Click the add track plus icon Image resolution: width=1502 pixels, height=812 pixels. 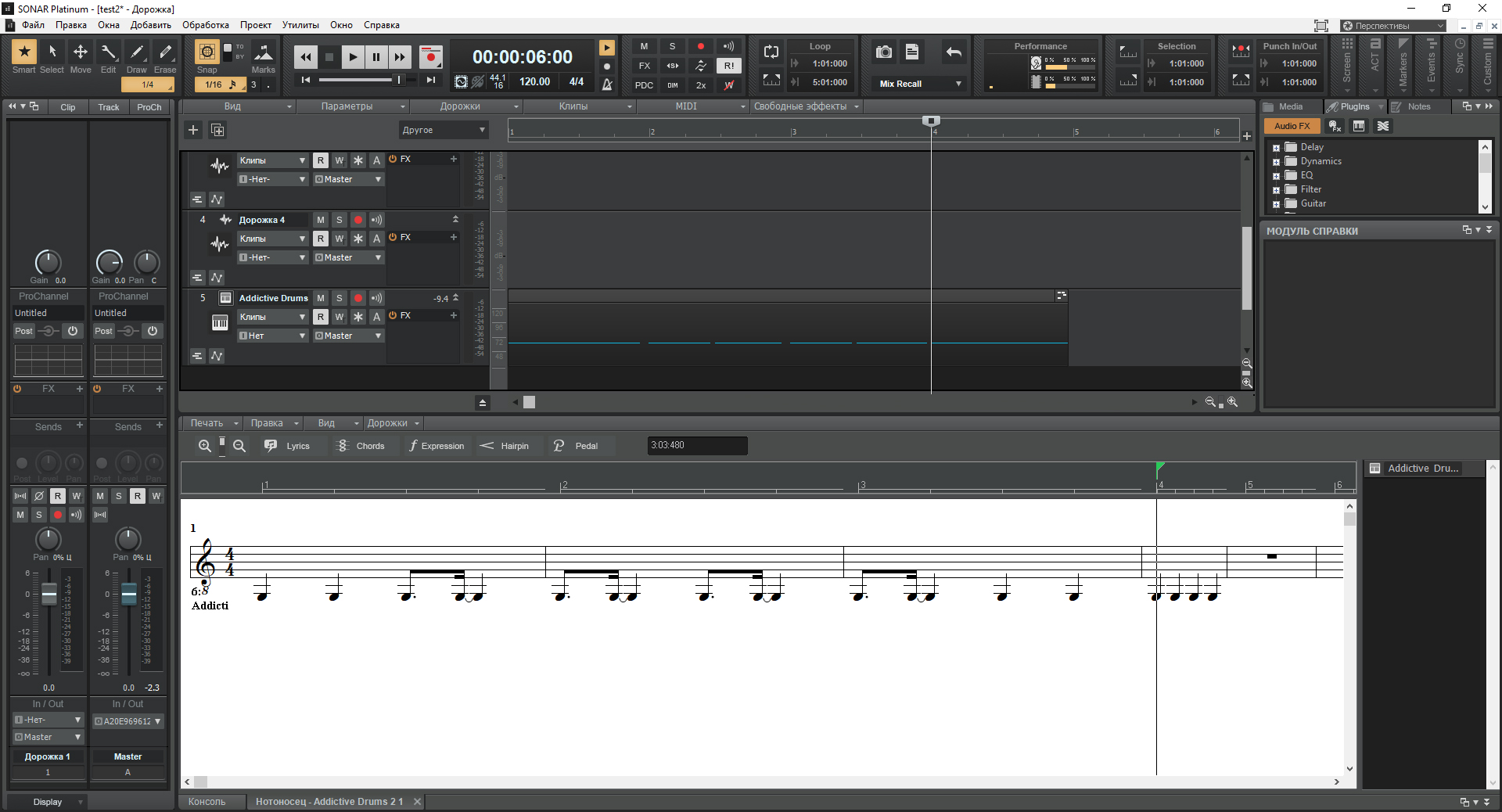(193, 130)
